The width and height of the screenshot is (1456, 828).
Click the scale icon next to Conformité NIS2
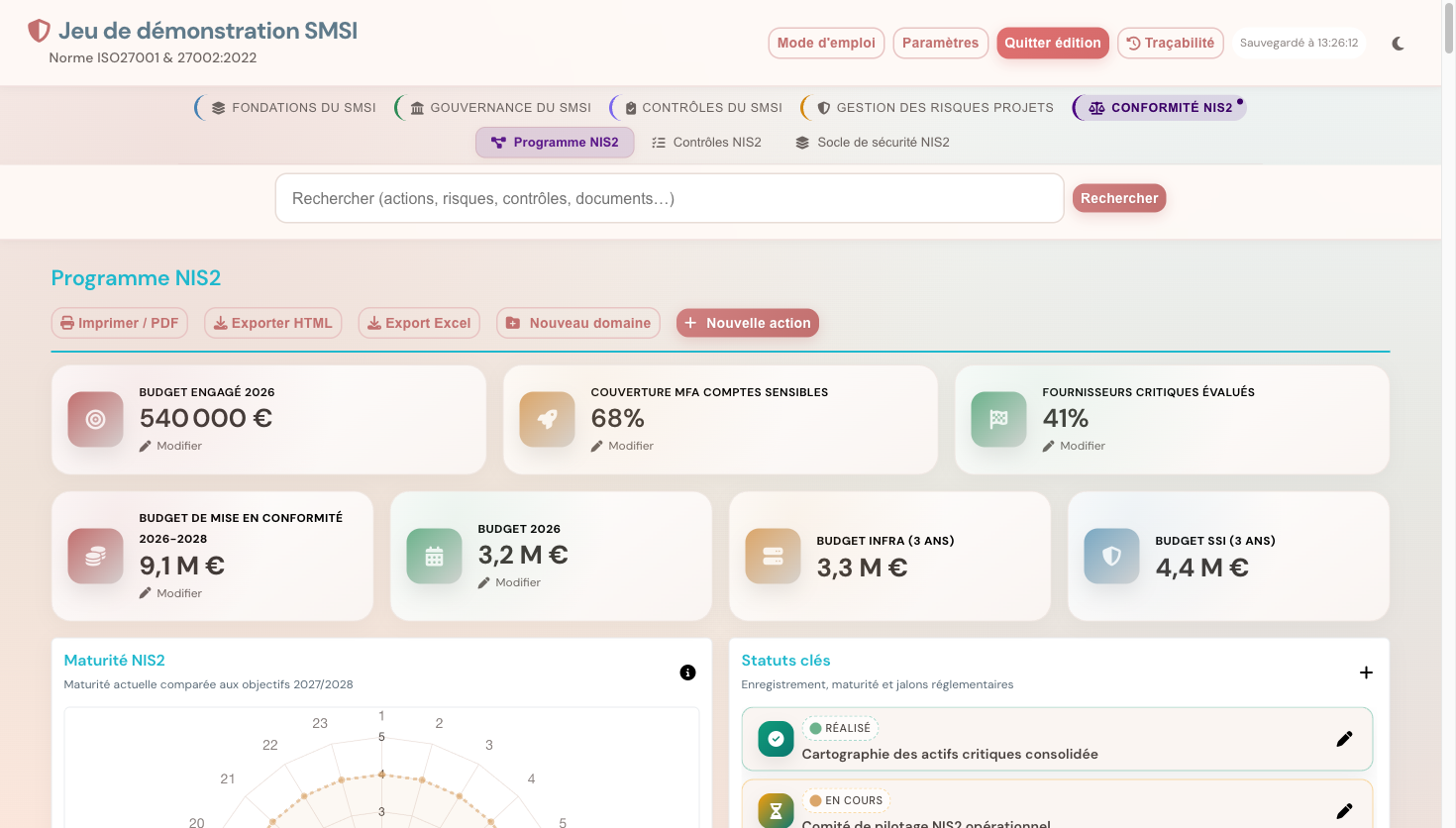[1095, 106]
